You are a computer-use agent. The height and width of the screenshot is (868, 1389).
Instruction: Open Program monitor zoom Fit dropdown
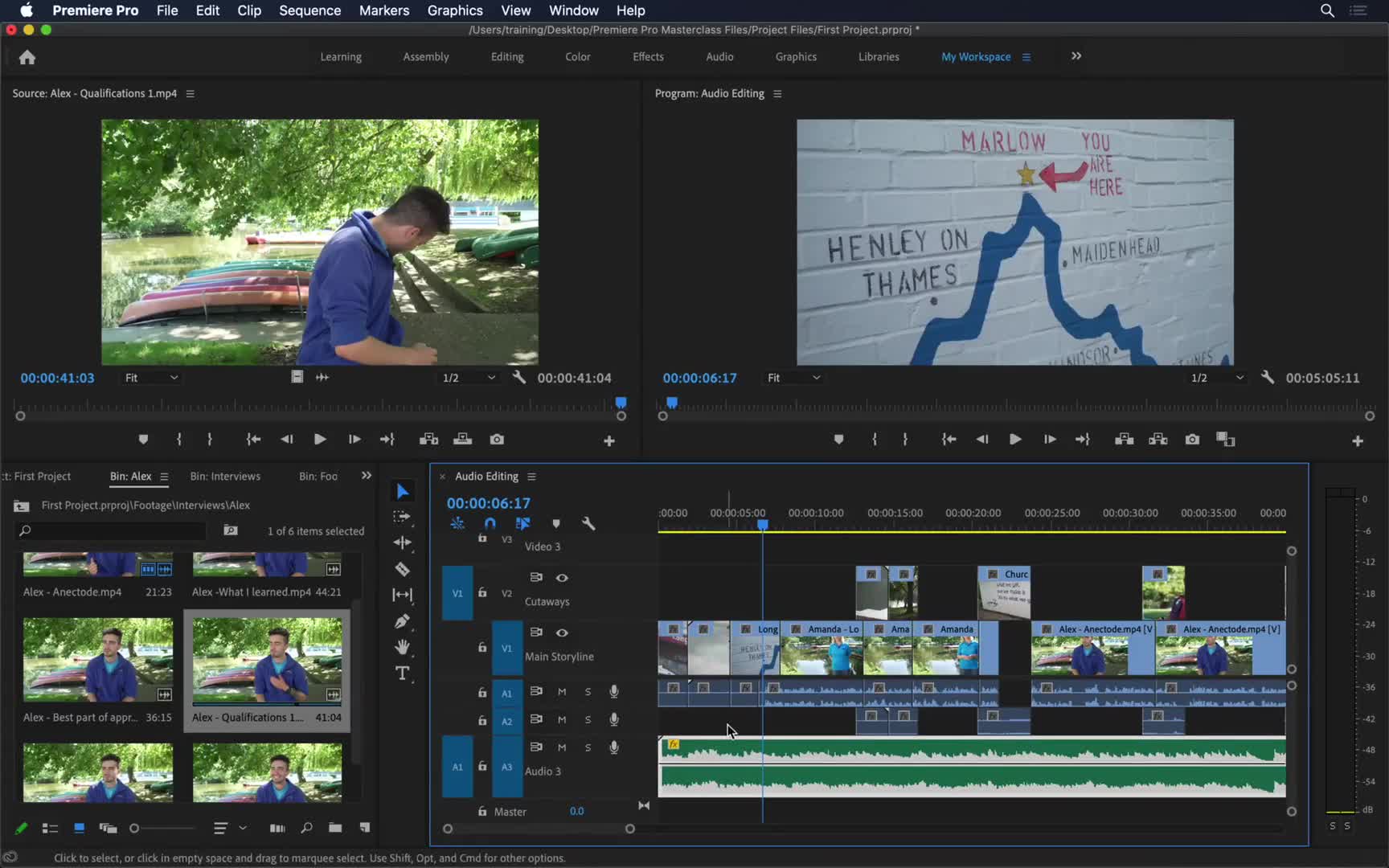point(793,378)
